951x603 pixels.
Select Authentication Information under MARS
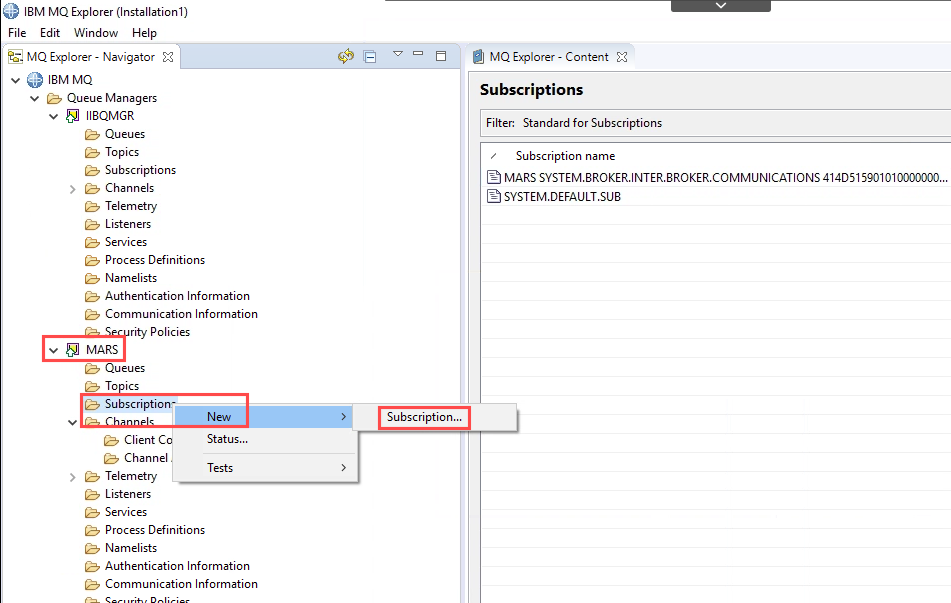[x=177, y=565]
